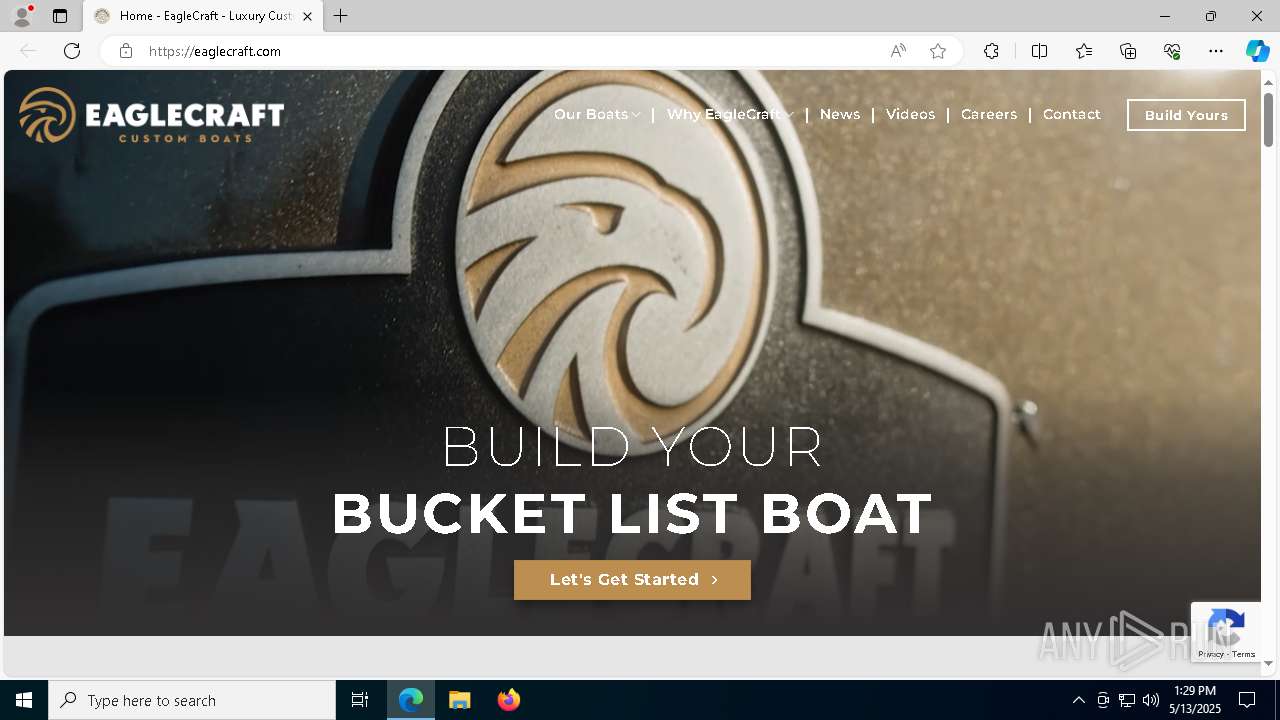This screenshot has width=1280, height=720.
Task: Click the Read aloud icon
Action: tap(898, 51)
